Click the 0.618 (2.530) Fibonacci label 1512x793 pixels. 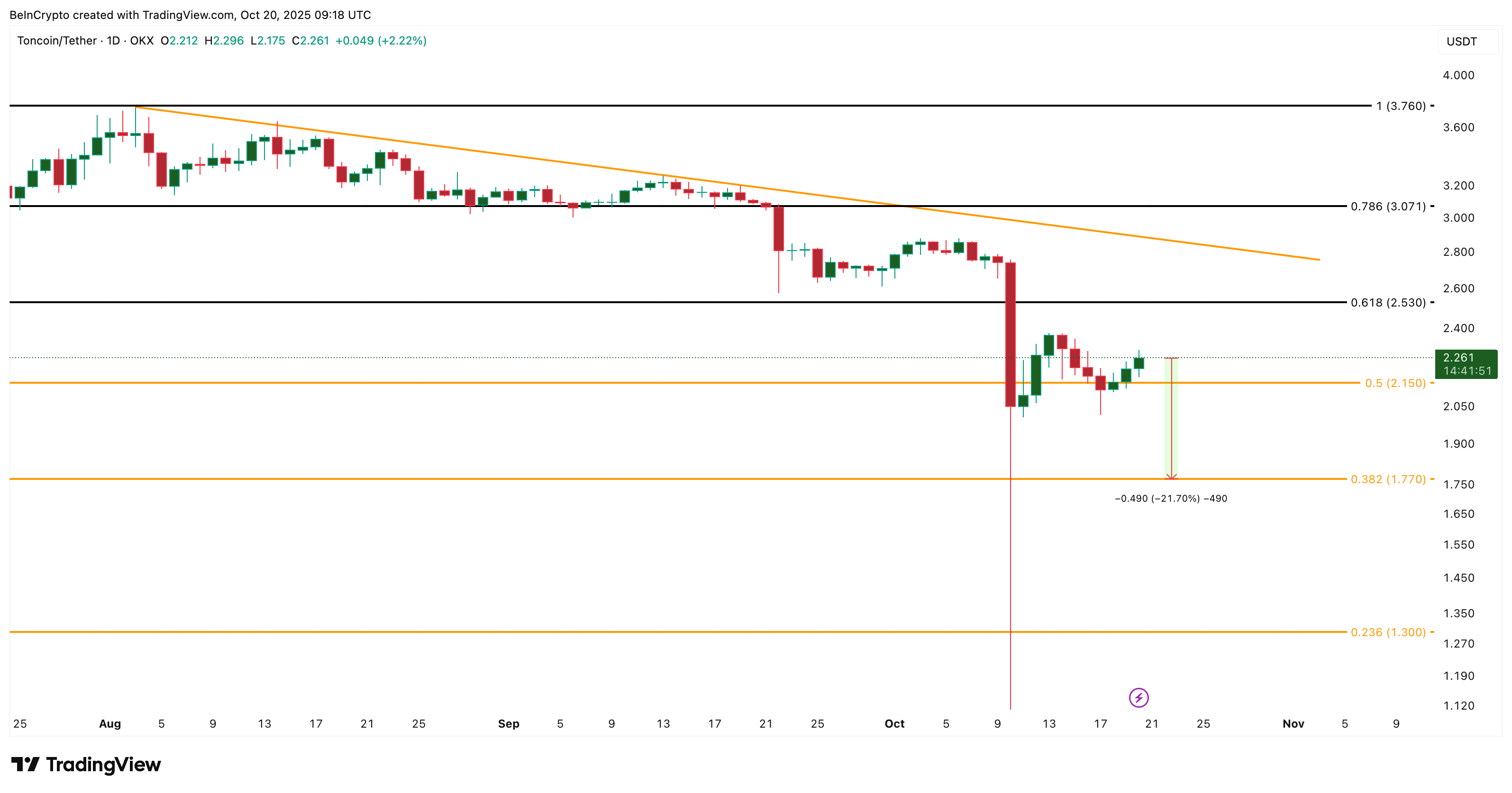pyautogui.click(x=1387, y=303)
